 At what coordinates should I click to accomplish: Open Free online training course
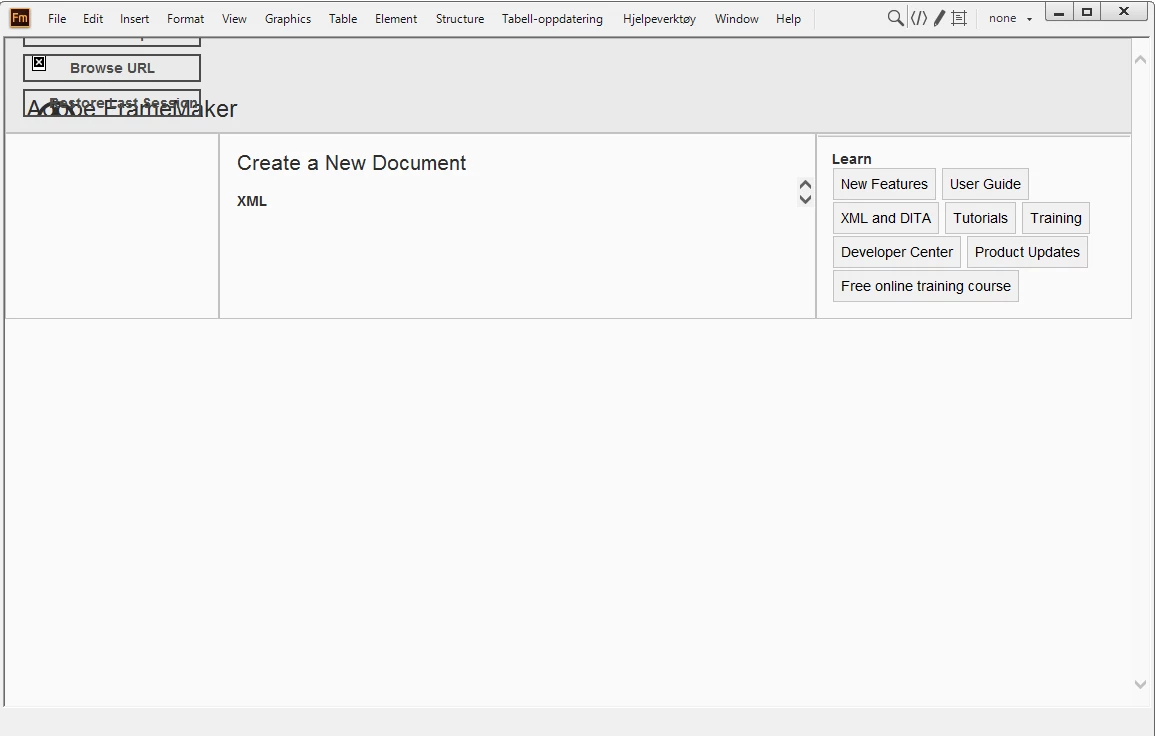click(x=926, y=286)
